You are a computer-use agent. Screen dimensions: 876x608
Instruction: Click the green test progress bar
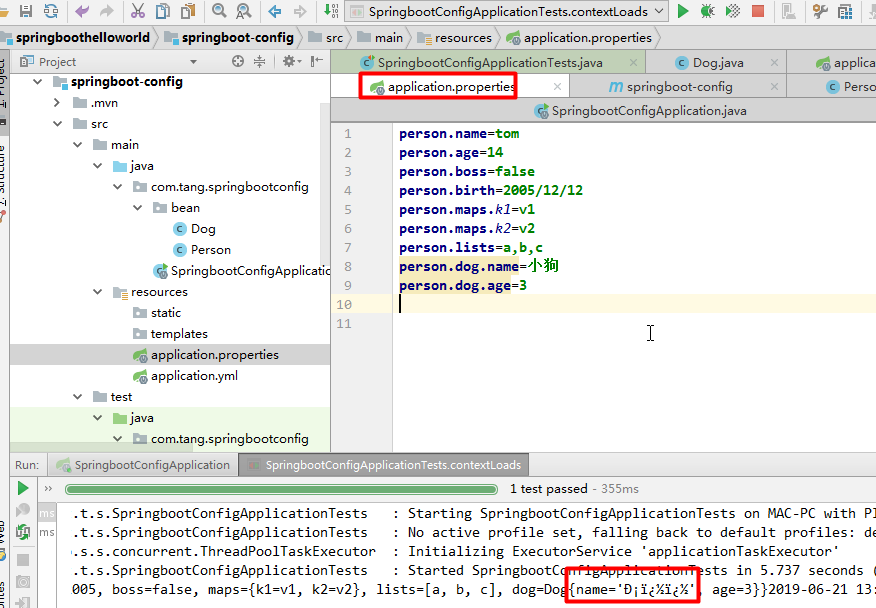(x=281, y=490)
